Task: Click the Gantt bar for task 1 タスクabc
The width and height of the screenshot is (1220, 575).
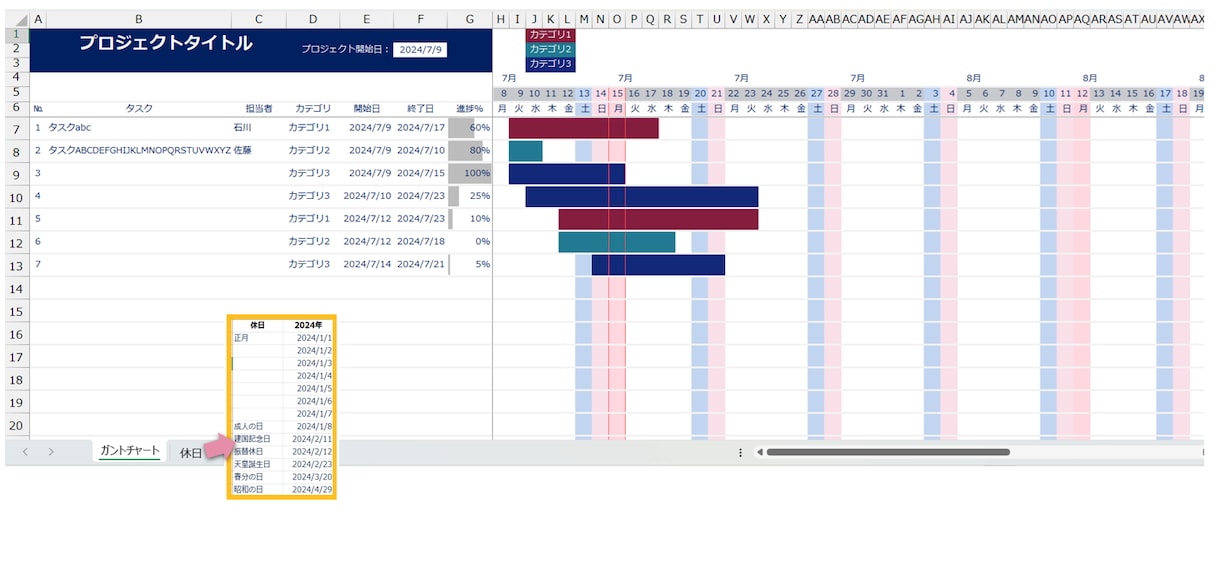Action: click(584, 128)
